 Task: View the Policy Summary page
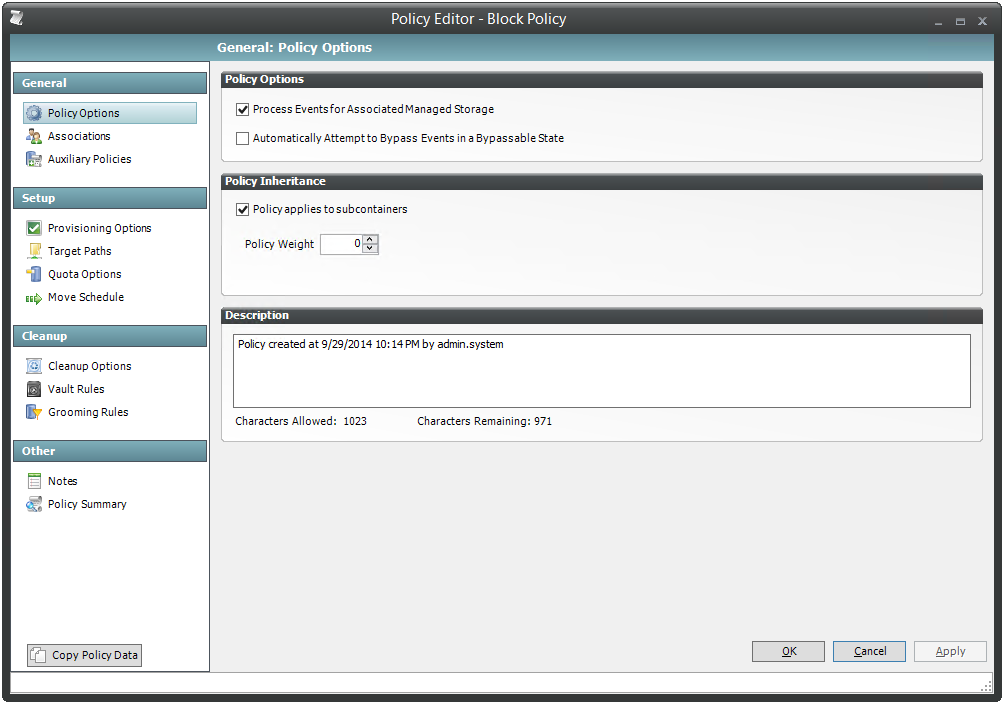(x=87, y=504)
